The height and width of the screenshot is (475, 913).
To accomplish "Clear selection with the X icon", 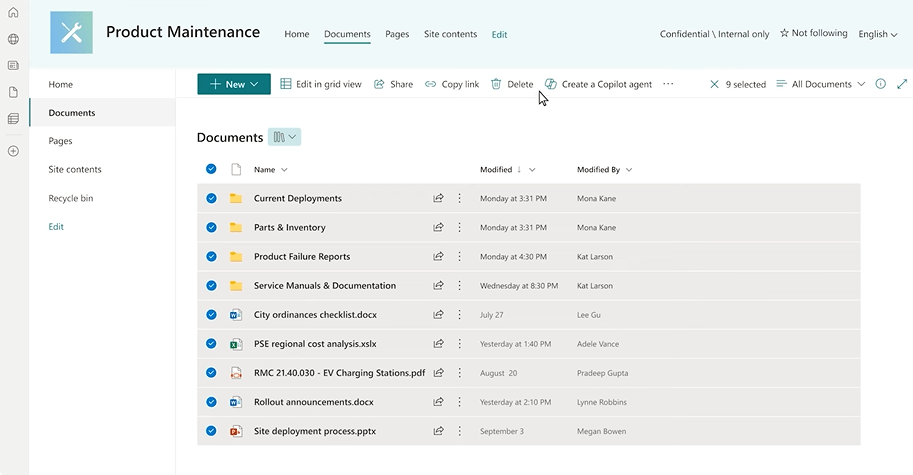I will point(714,84).
